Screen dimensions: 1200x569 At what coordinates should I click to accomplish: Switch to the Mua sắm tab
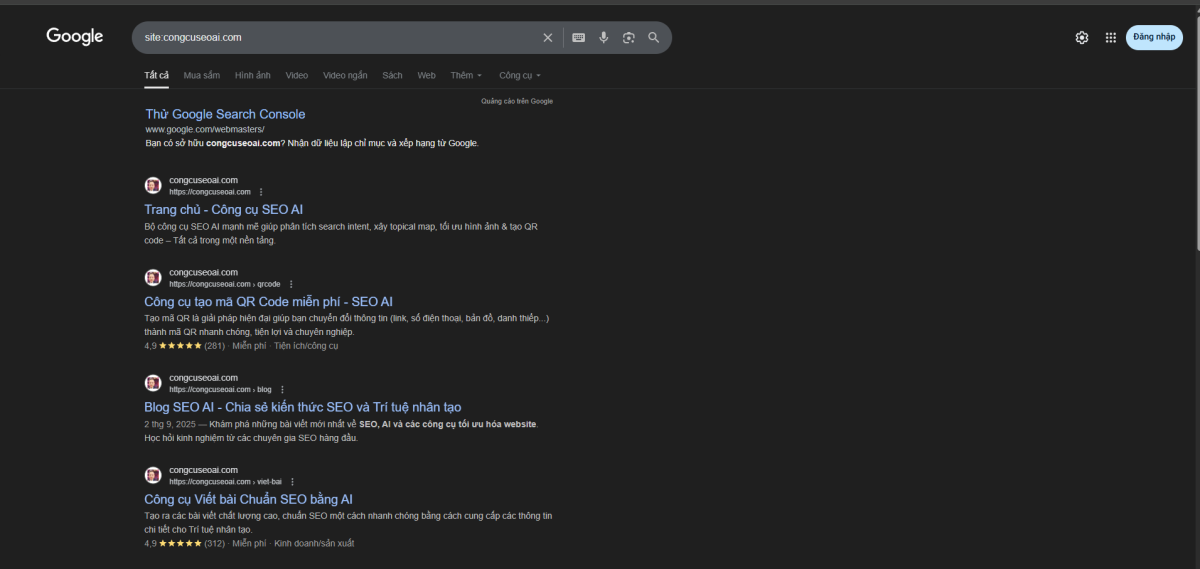tap(201, 75)
